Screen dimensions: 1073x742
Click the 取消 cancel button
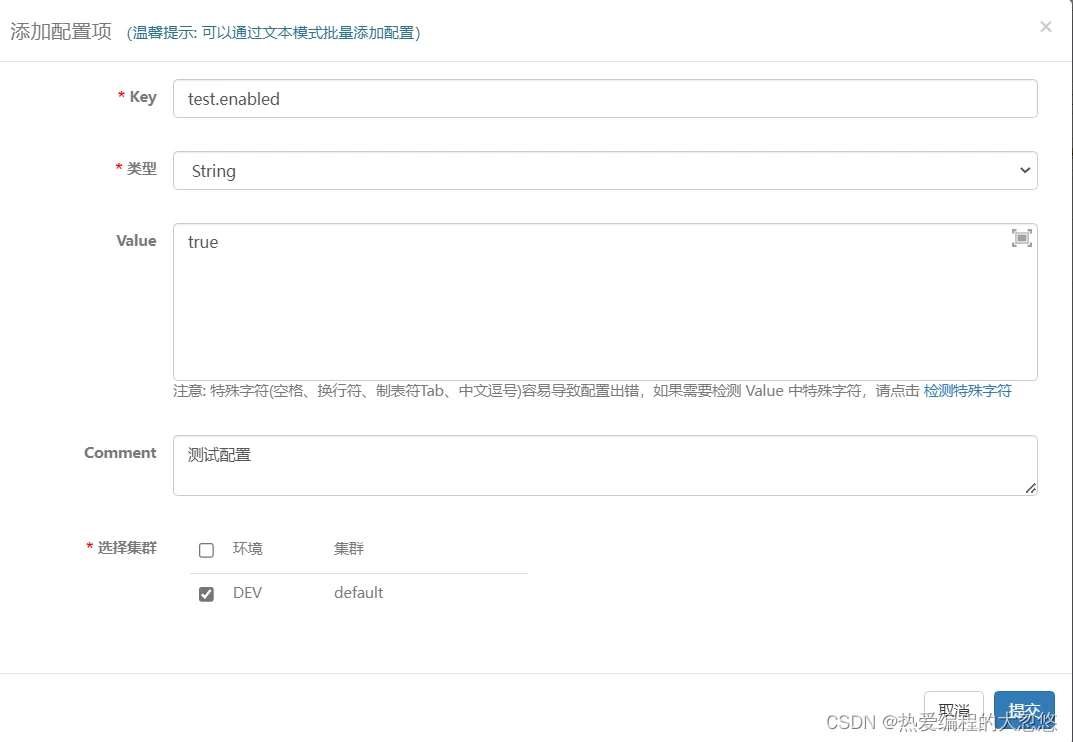point(952,710)
